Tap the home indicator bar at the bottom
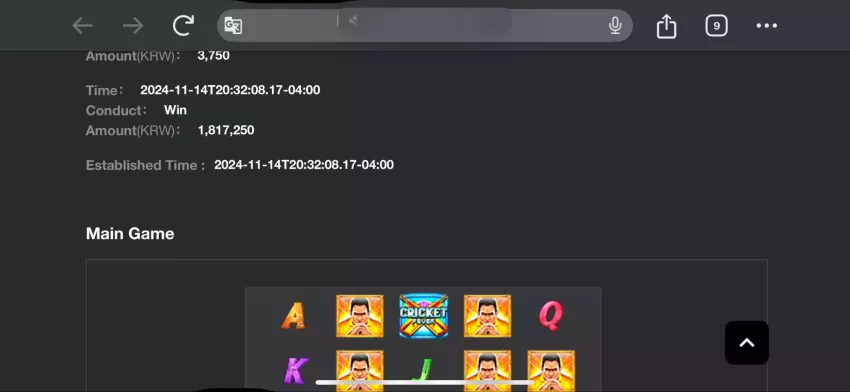The image size is (850, 392). click(x=424, y=383)
